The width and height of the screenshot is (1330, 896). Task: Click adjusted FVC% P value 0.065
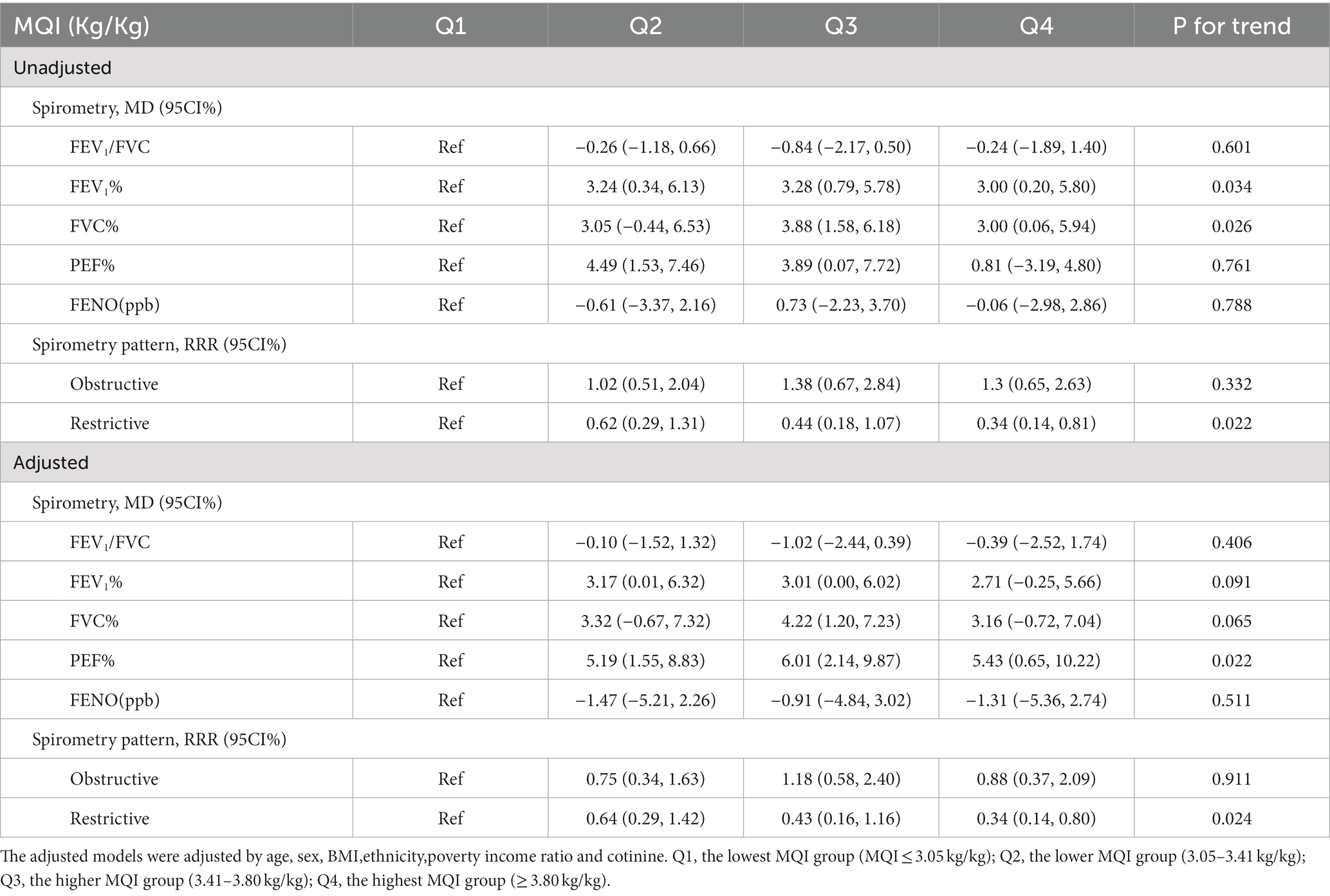[1232, 621]
